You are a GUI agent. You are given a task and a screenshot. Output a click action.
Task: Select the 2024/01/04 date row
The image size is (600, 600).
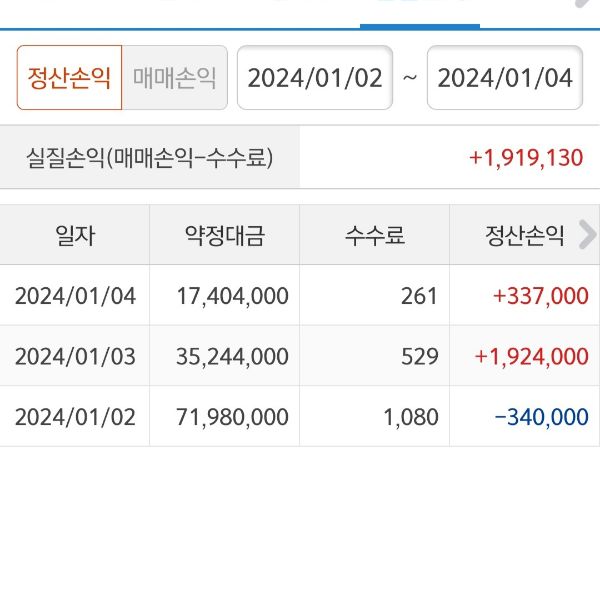(x=75, y=296)
